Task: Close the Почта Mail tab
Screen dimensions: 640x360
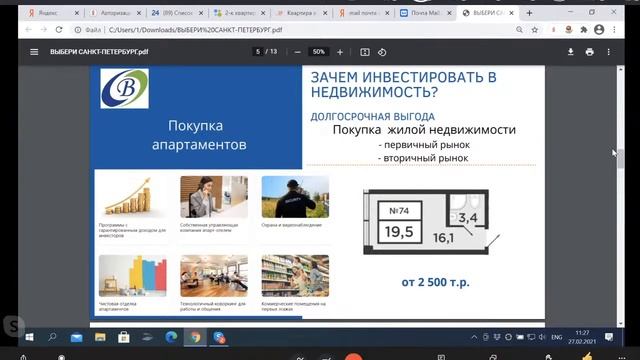Action: [x=449, y=13]
